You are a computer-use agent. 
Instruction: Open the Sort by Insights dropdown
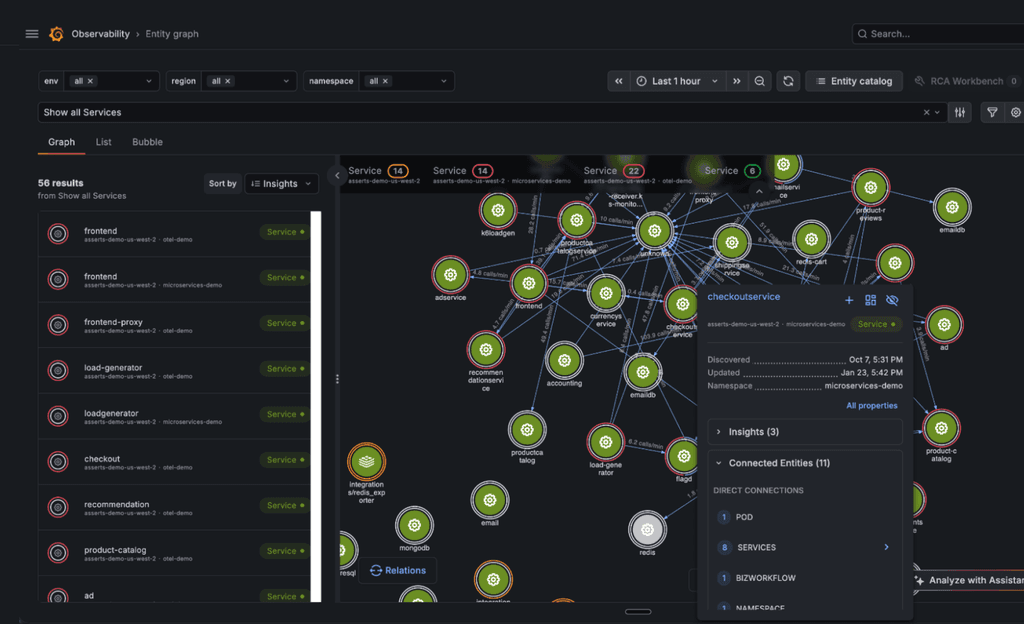click(281, 183)
